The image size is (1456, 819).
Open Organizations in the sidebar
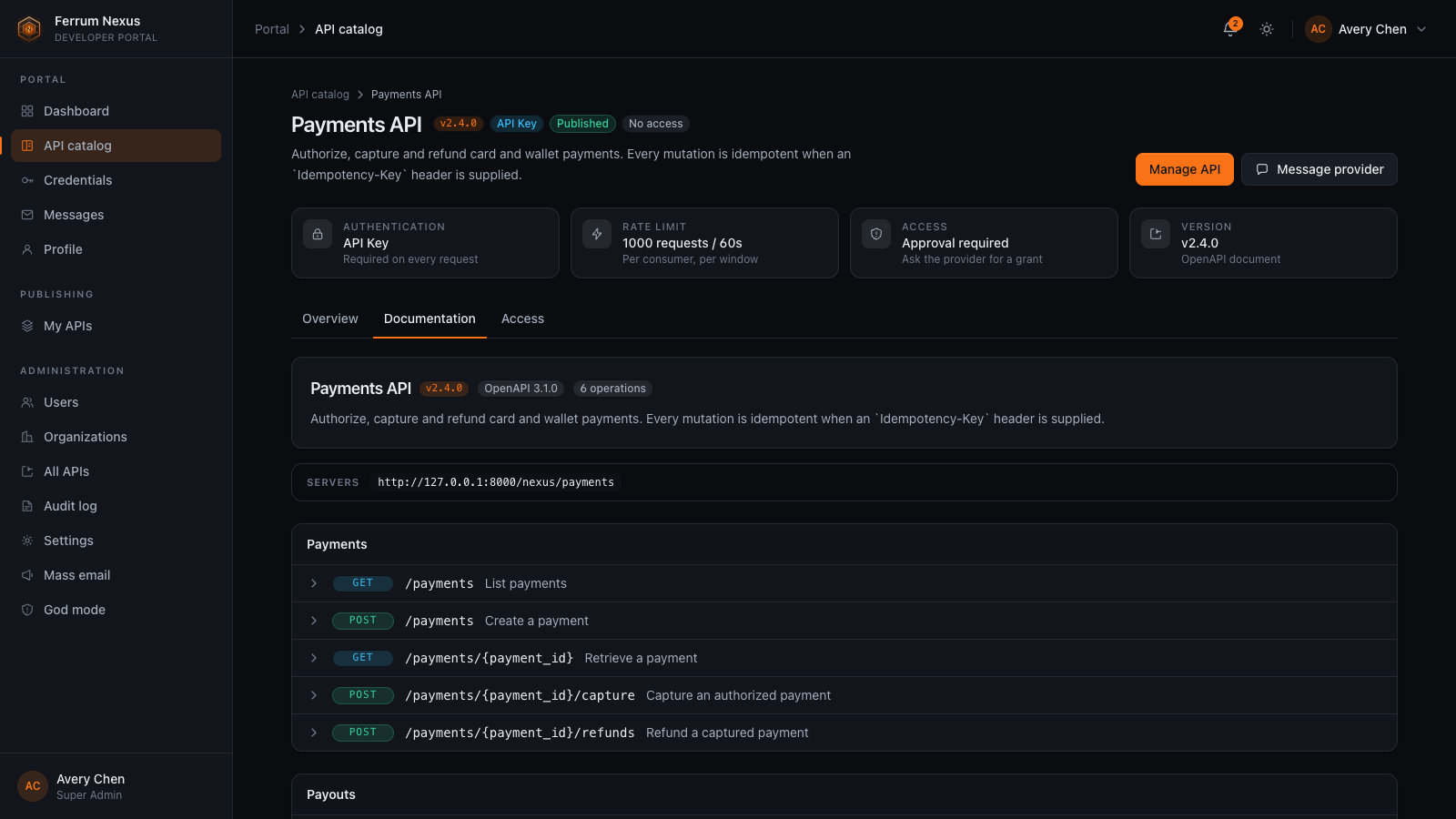[116, 437]
